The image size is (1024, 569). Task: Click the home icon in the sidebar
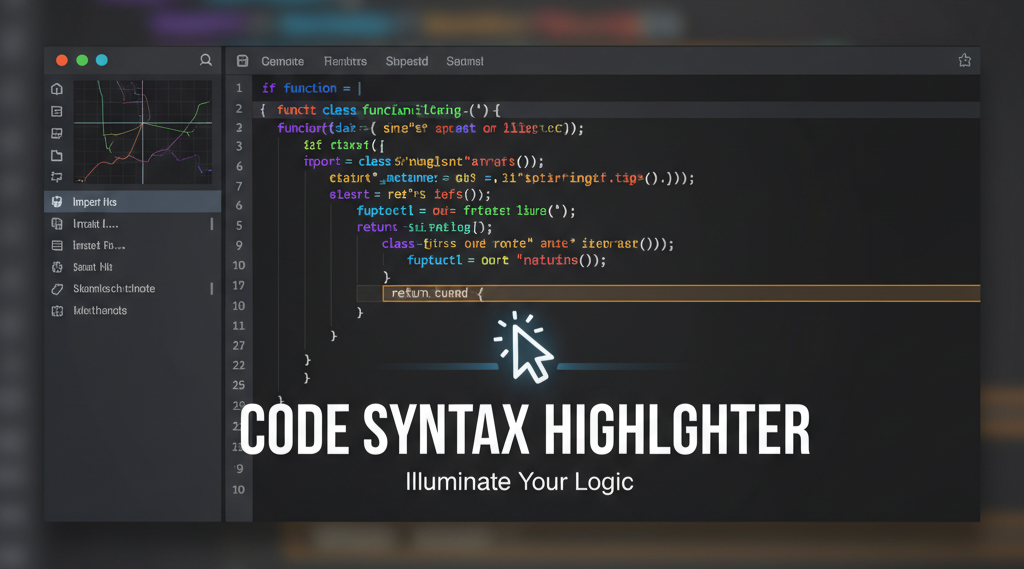57,89
